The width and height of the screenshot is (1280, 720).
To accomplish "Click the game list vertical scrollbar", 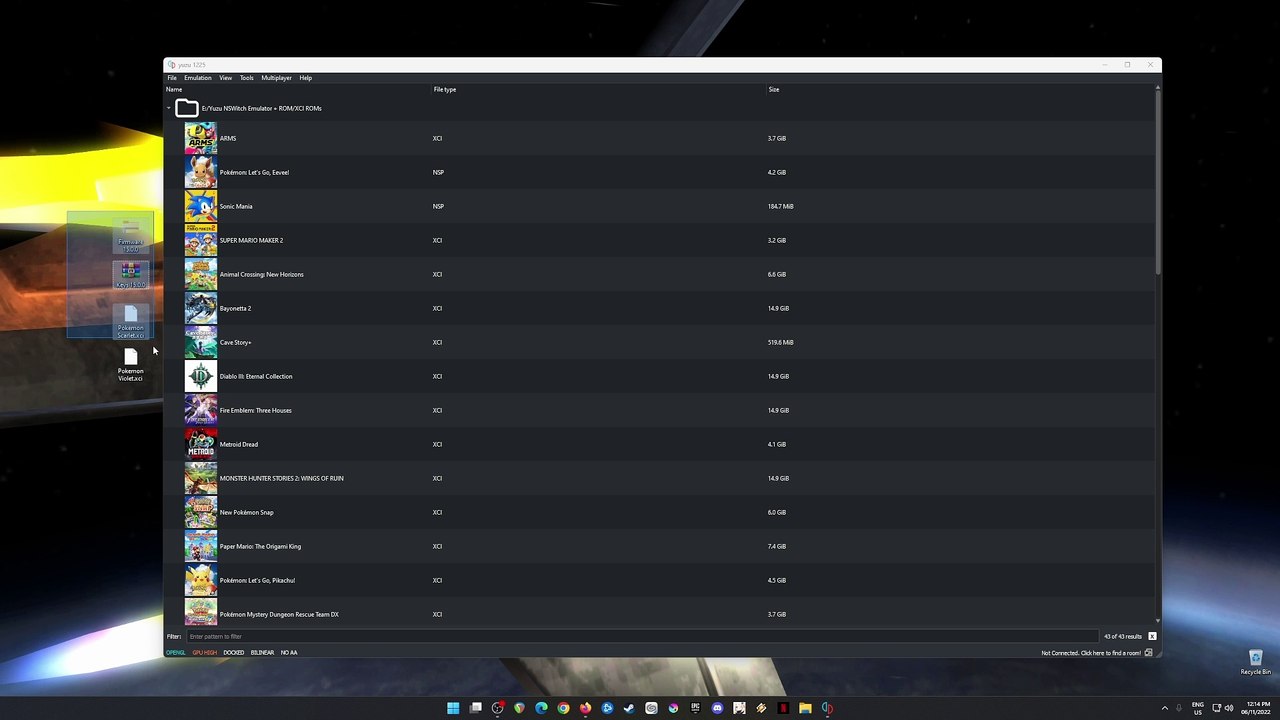I will tap(1158, 180).
